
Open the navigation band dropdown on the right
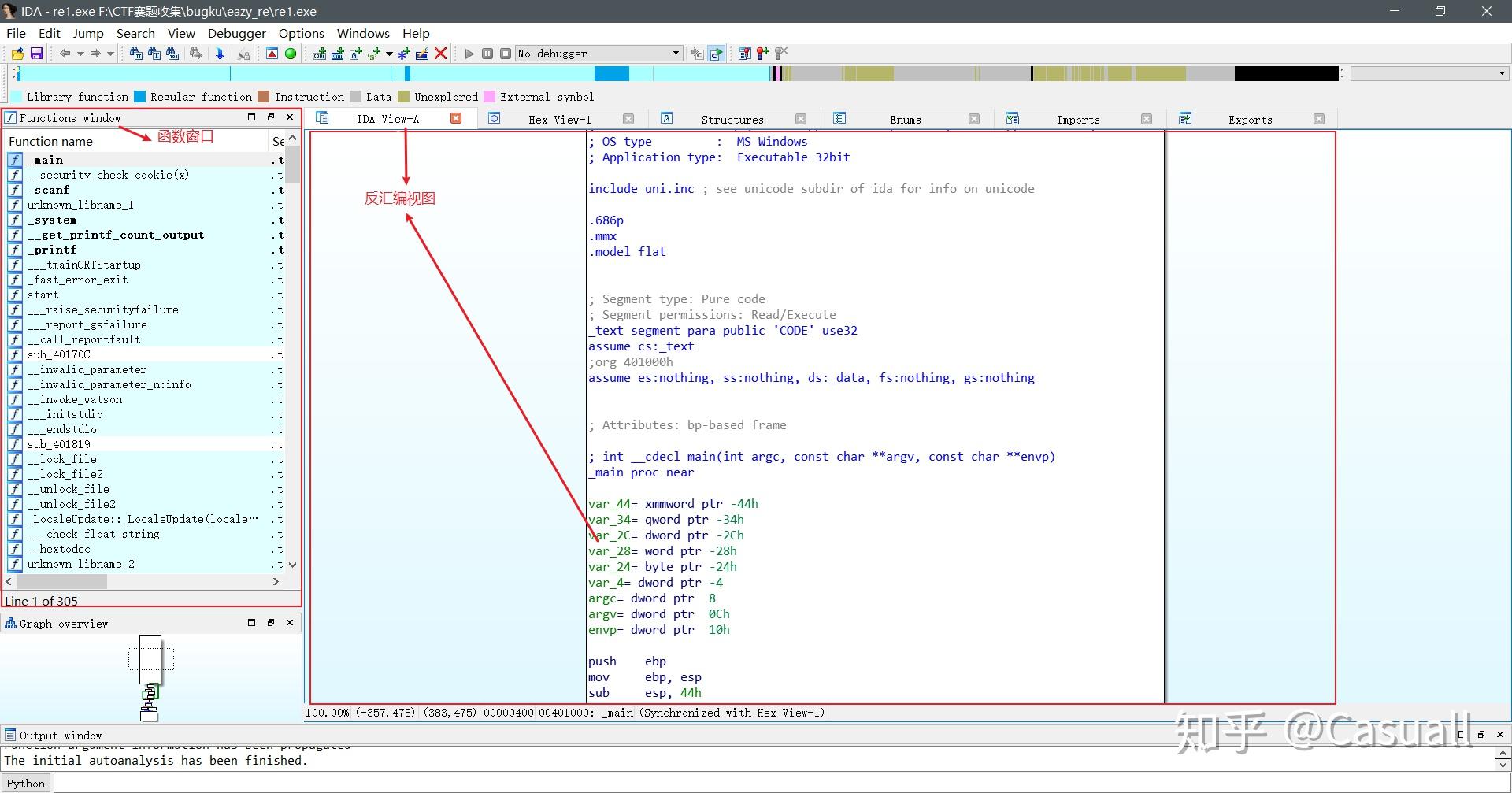click(1429, 73)
